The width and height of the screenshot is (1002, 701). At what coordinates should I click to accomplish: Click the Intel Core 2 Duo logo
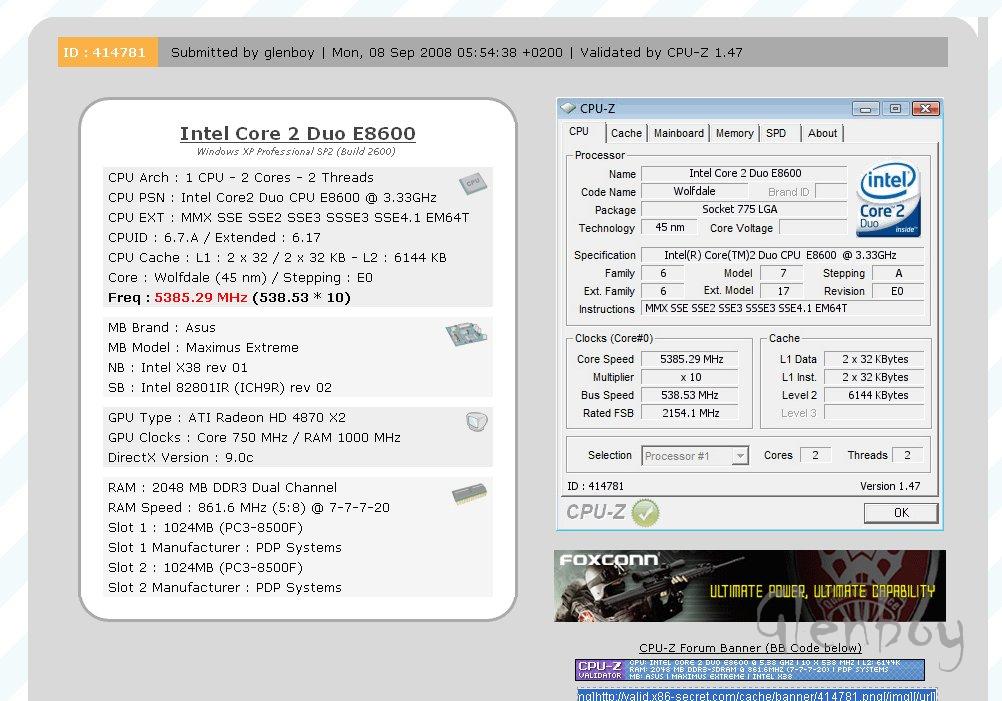890,200
